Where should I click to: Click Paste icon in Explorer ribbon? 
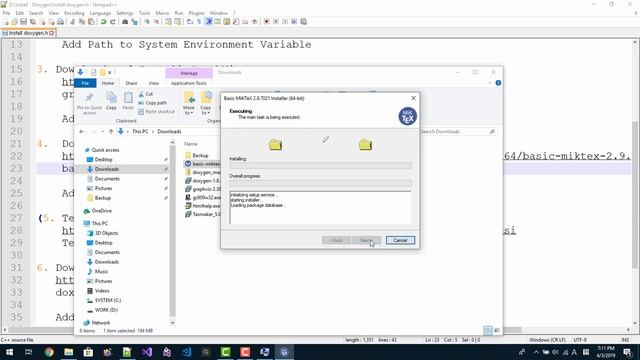[x=128, y=101]
